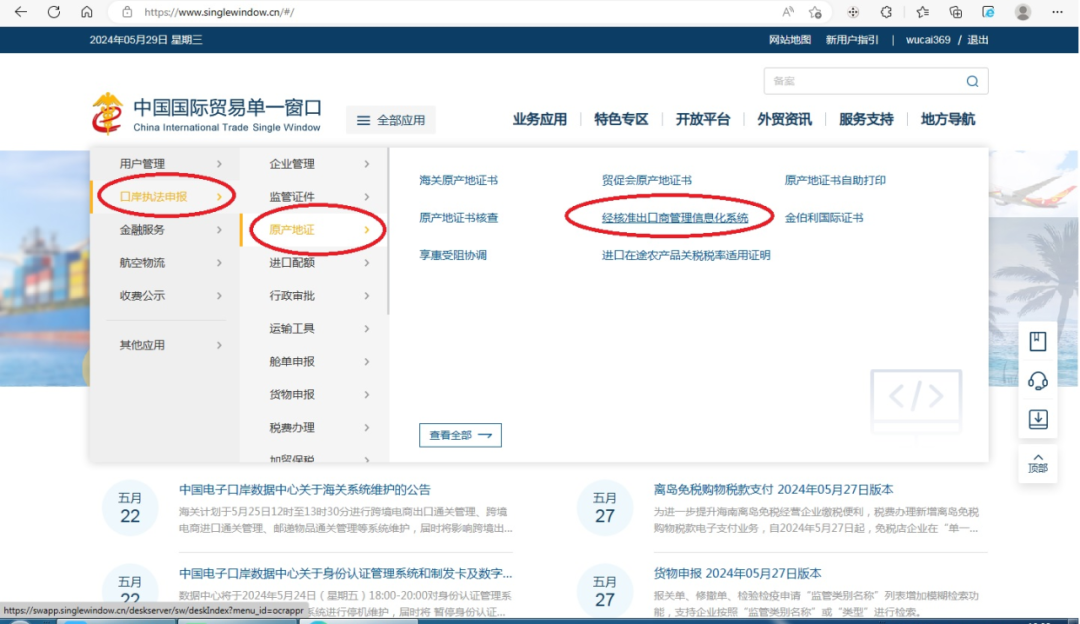This screenshot has width=1080, height=624.
Task: Go to browser home page icon
Action: [x=87, y=12]
